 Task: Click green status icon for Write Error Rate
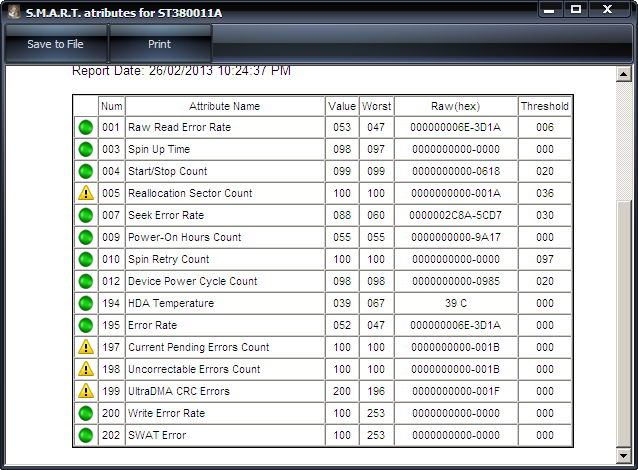tap(86, 413)
